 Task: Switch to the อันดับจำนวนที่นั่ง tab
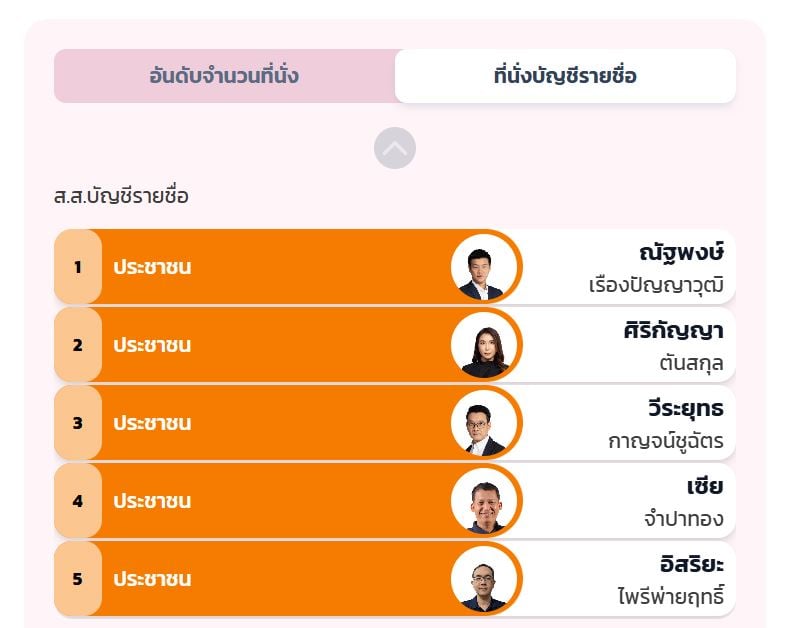coord(224,76)
